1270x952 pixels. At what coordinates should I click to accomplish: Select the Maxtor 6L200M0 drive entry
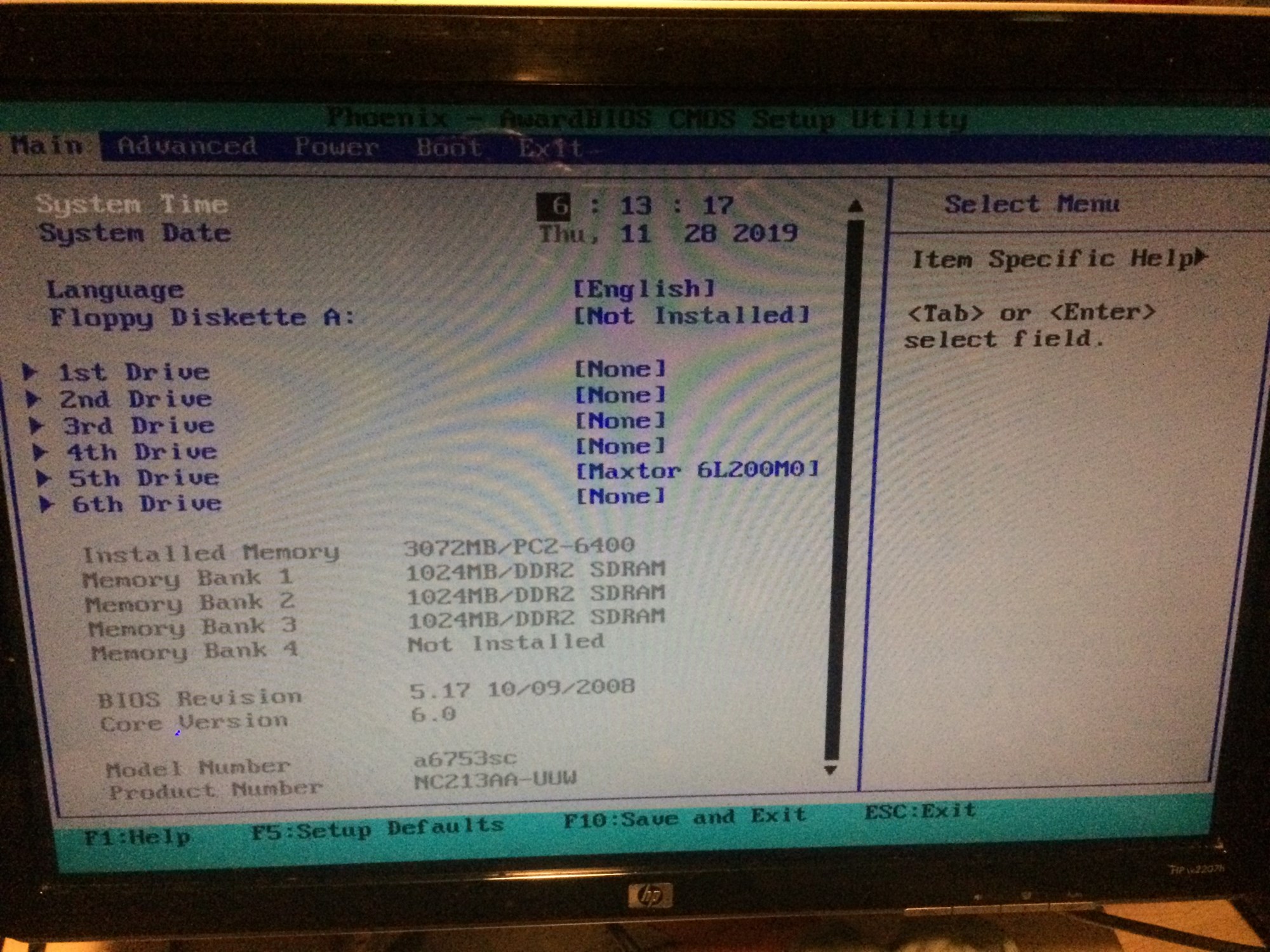(697, 470)
